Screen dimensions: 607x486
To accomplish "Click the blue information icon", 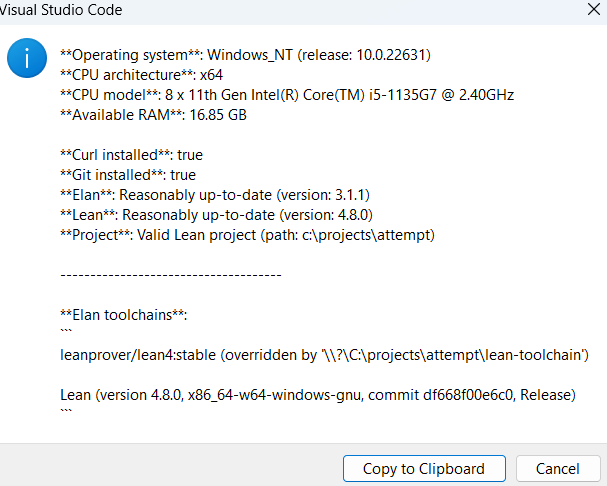I will click(x=27, y=58).
